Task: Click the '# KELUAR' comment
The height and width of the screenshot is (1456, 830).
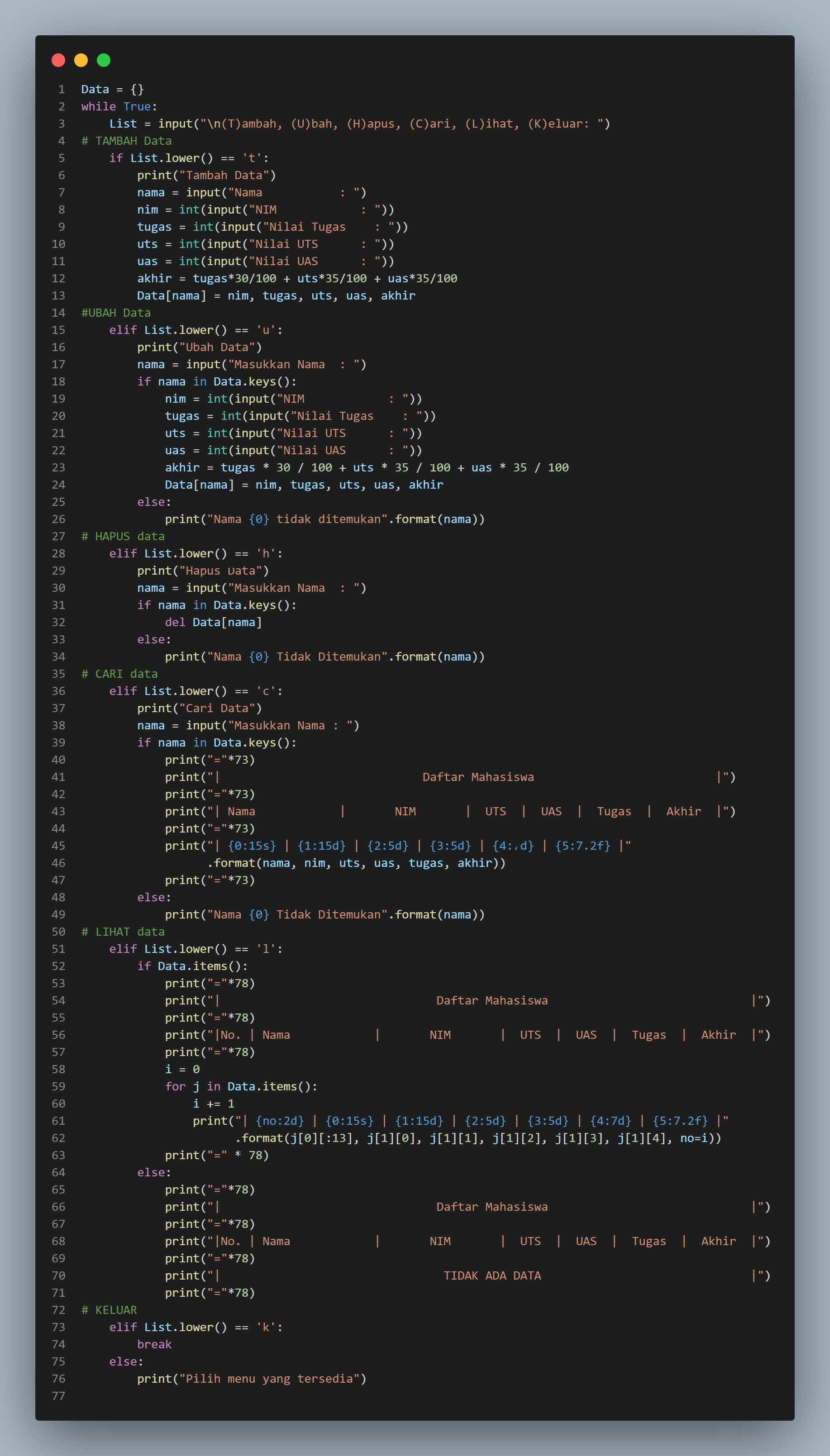Action: pos(109,1309)
